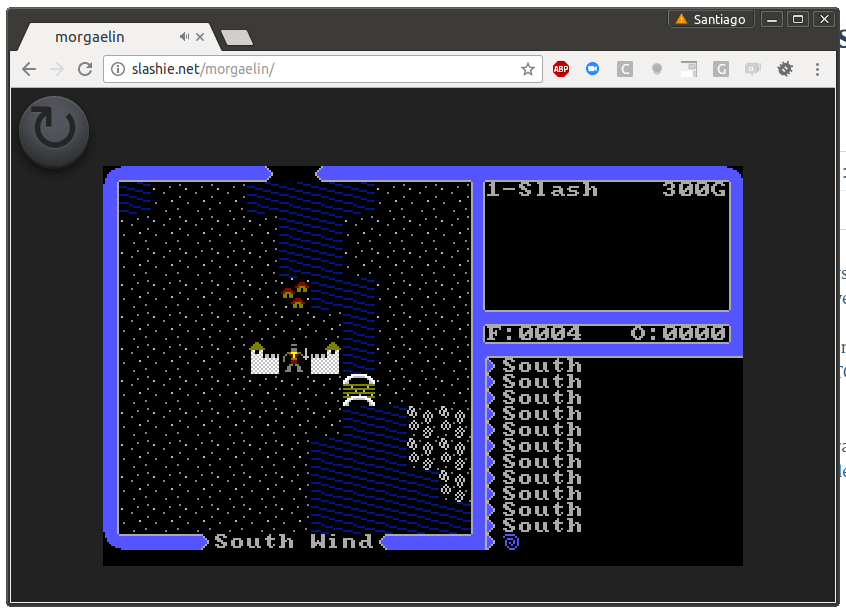846x616 pixels.
Task: Go back using the browser back arrow
Action: pyautogui.click(x=29, y=69)
